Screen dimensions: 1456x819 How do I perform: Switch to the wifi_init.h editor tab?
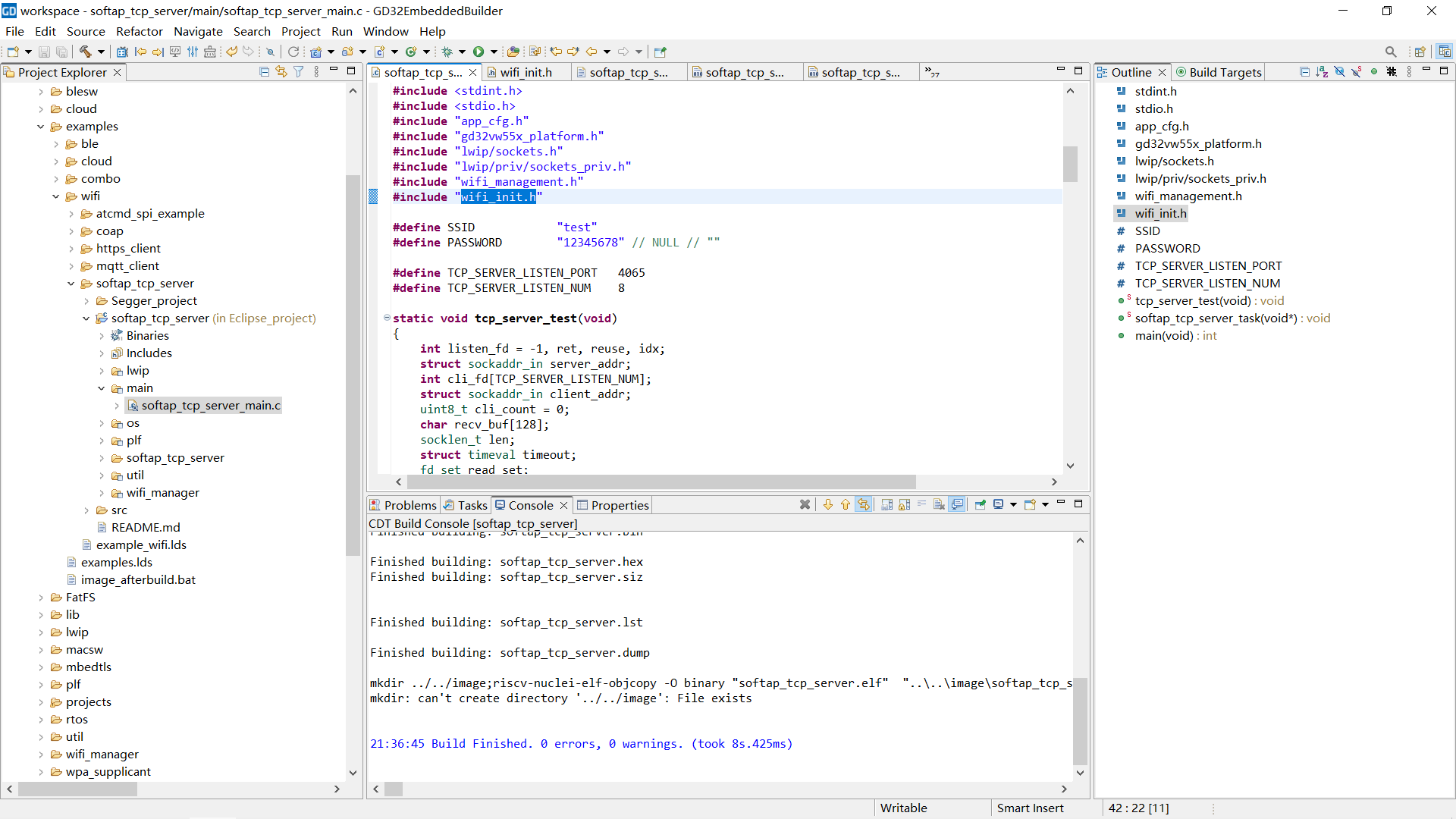coord(526,72)
